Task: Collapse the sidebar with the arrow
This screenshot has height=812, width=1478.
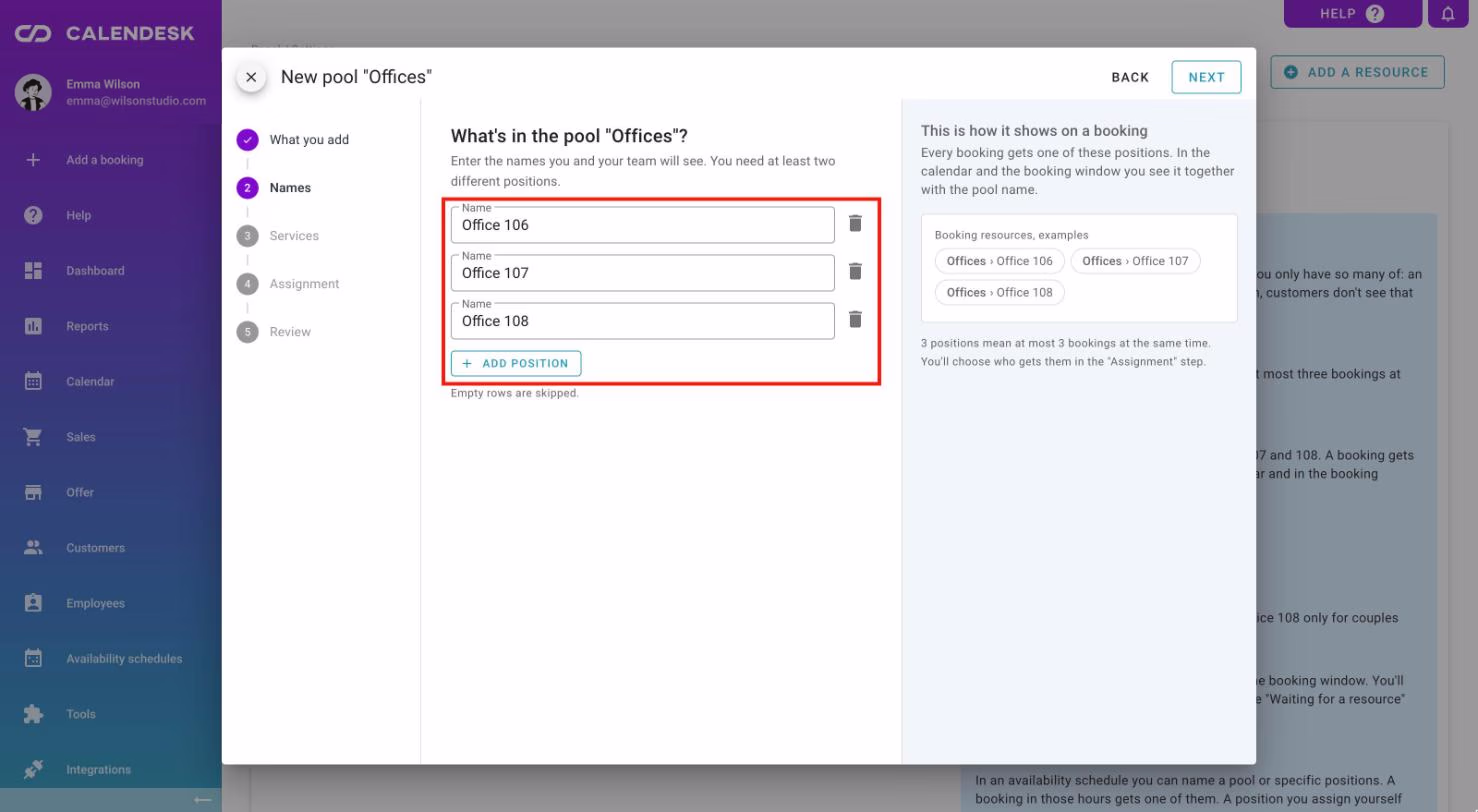Action: point(202,800)
